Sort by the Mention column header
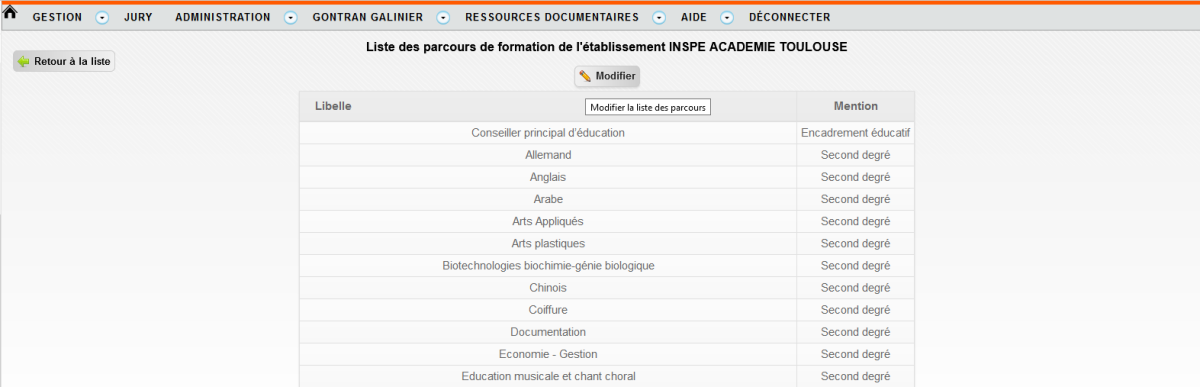Viewport: 1200px width, 387px height. (855, 106)
